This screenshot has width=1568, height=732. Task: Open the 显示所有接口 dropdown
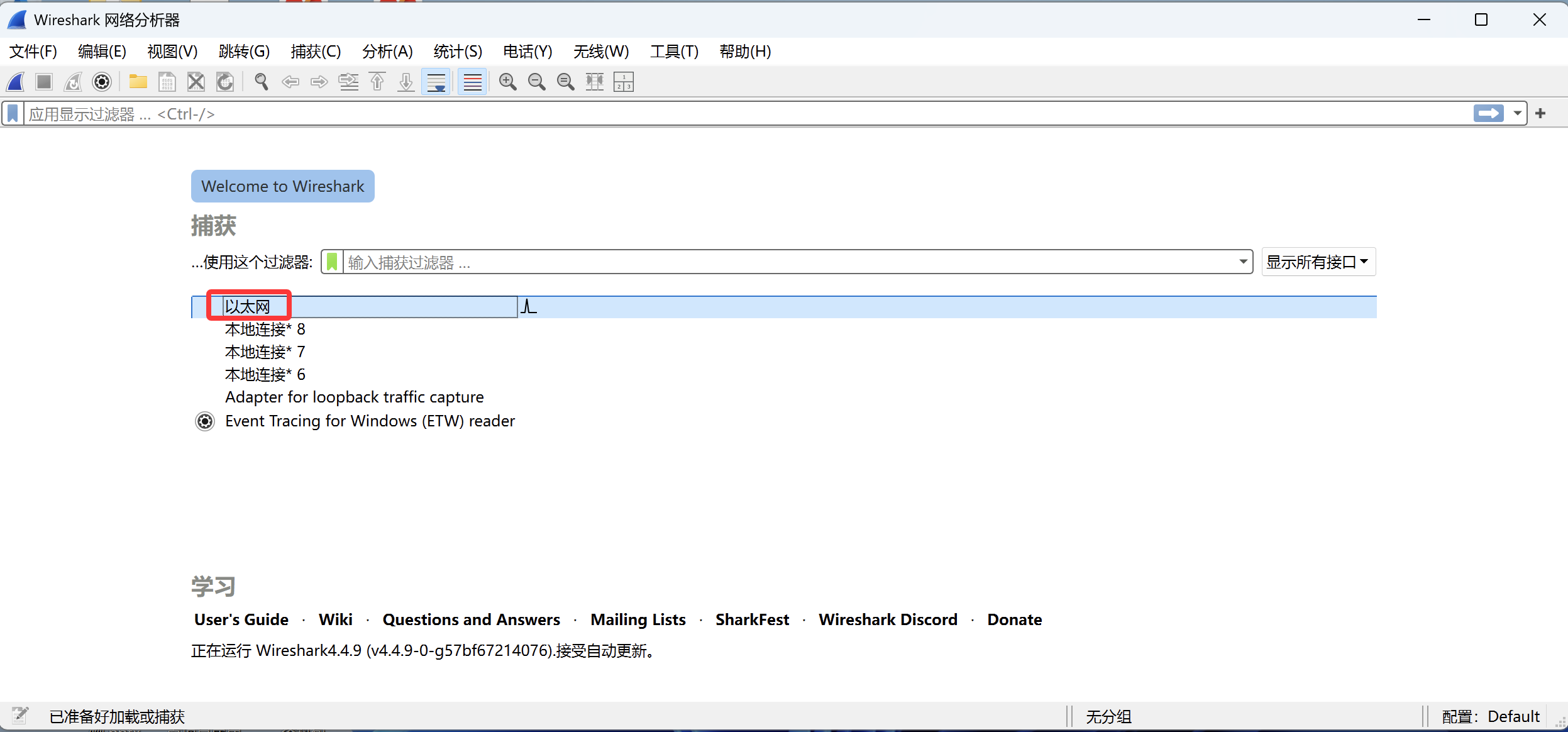click(x=1318, y=262)
